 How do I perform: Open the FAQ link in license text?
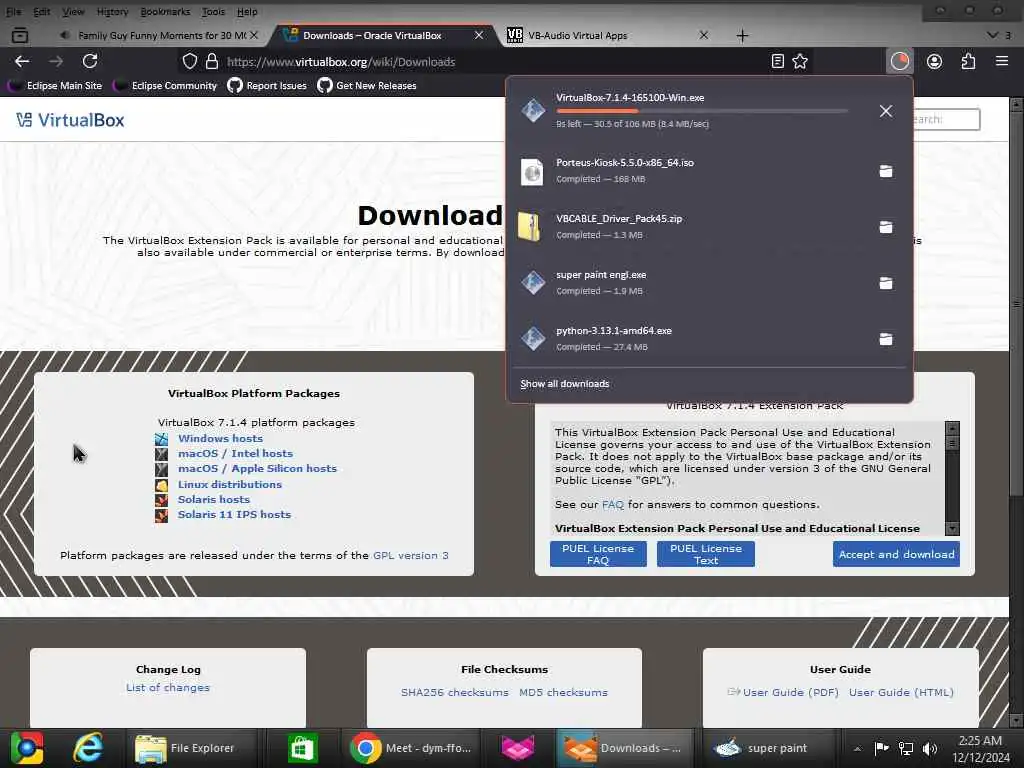click(613, 504)
